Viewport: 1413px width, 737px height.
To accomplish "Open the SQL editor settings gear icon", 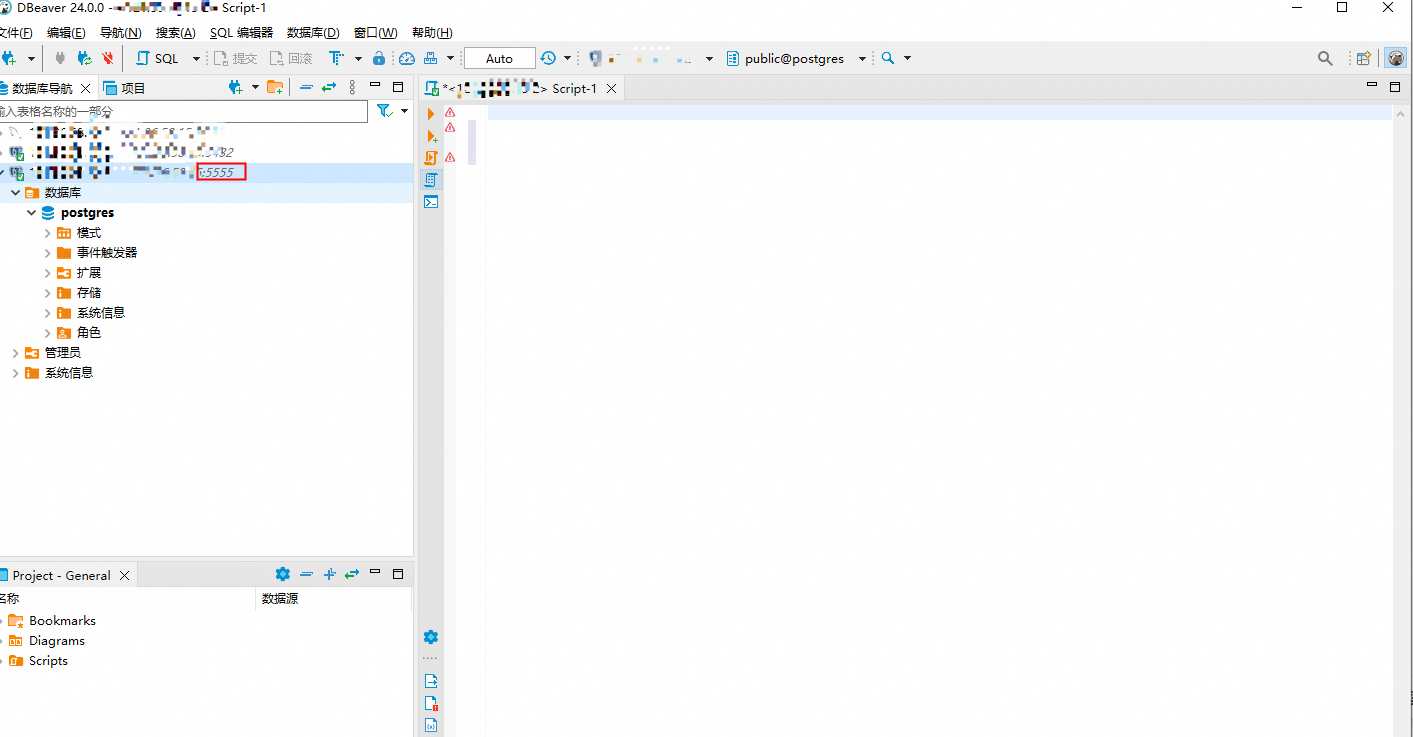I will click(x=431, y=637).
